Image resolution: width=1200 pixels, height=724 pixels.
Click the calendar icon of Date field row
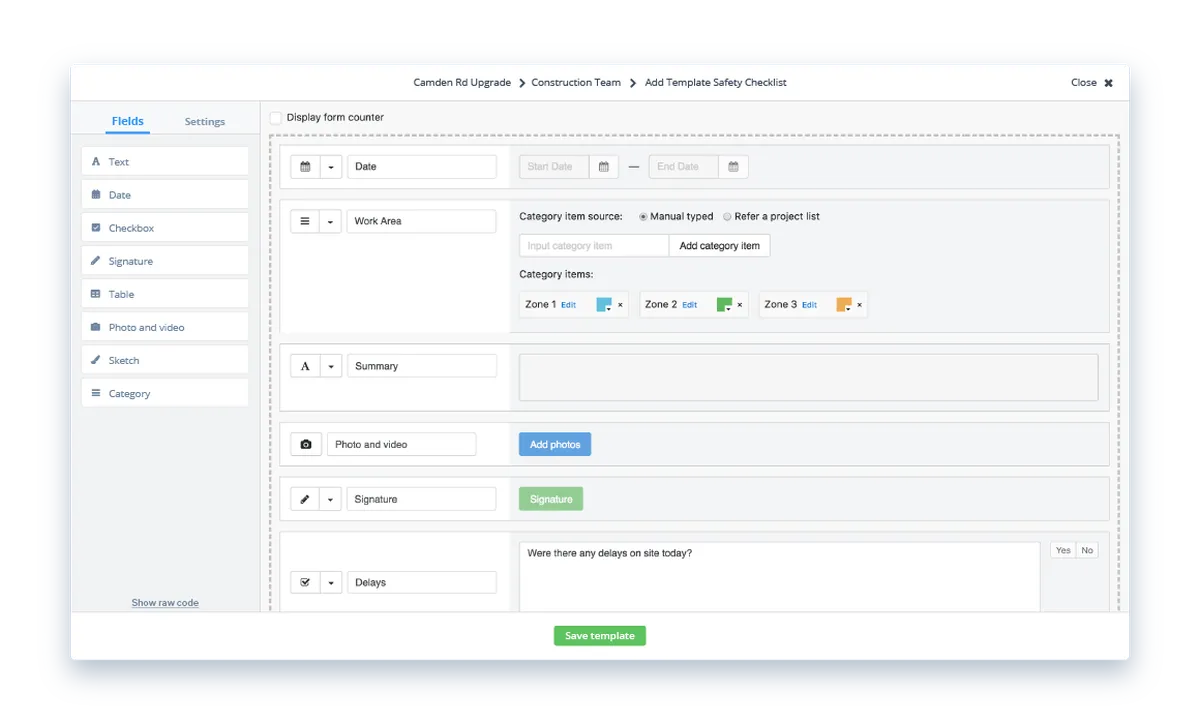305,167
